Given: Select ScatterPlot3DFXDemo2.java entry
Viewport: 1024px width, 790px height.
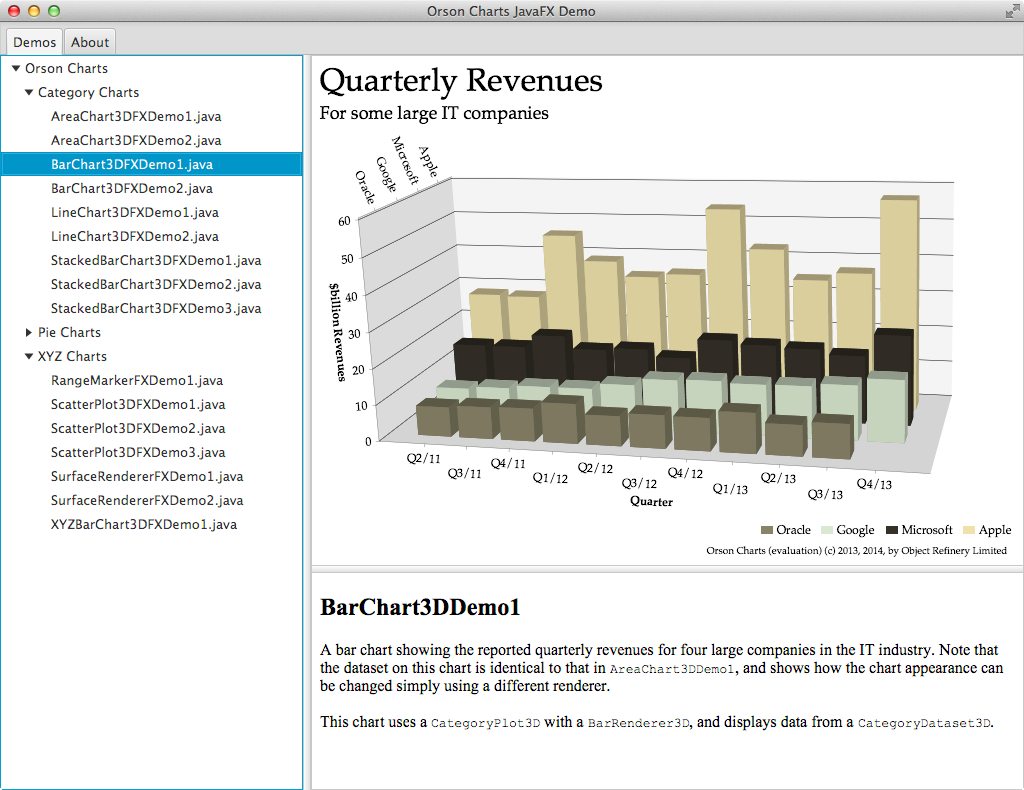Looking at the screenshot, I should coord(138,428).
